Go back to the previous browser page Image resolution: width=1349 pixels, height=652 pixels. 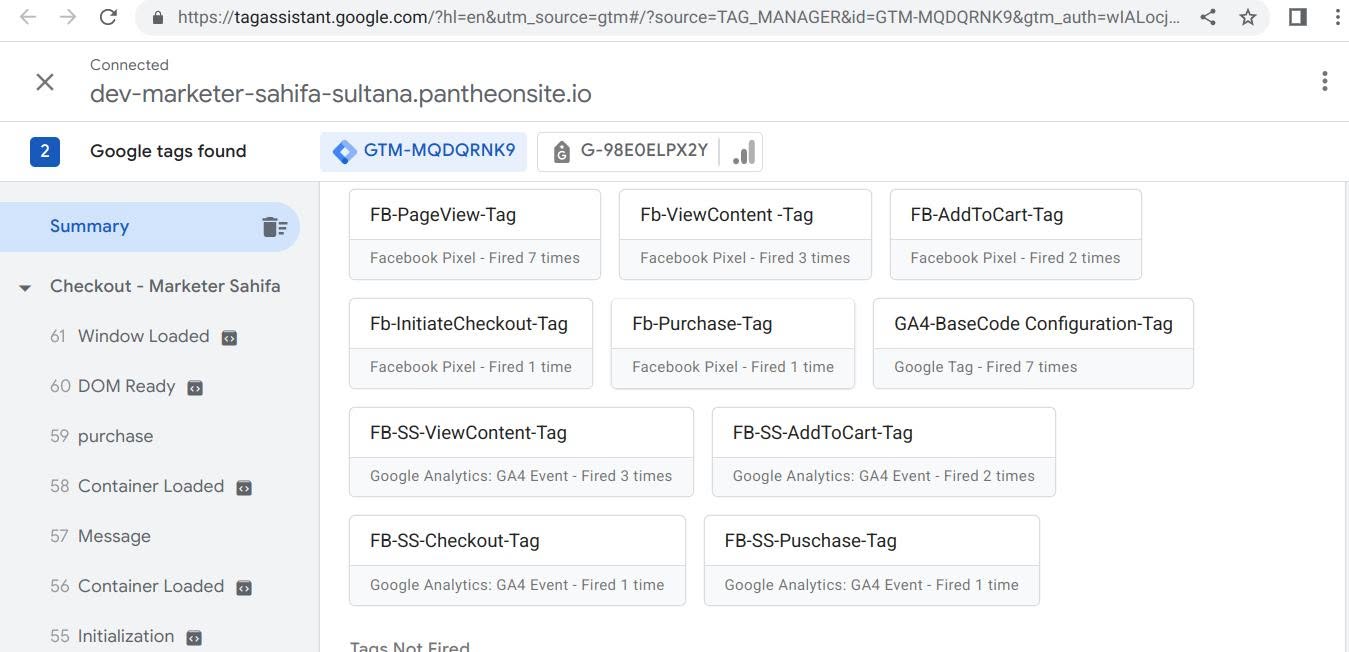28,17
